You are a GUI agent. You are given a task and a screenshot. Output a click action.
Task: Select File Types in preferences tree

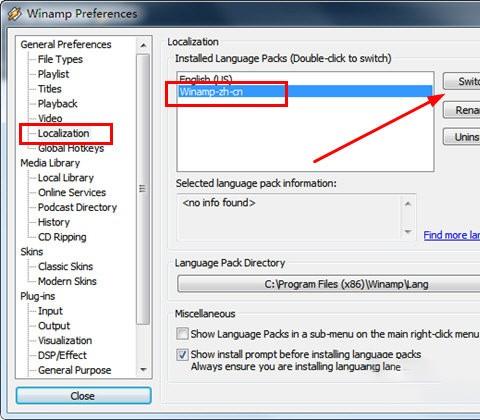coord(60,59)
